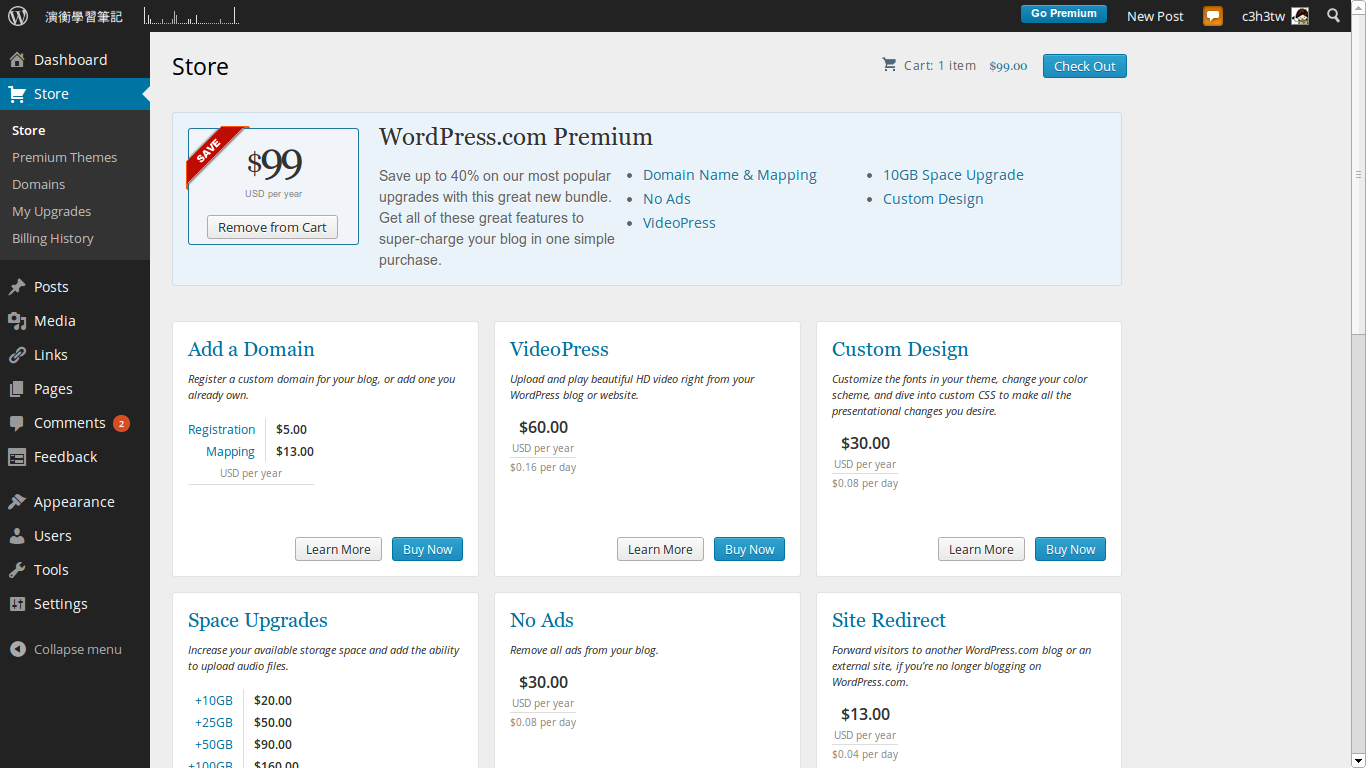Open Custom Design link in bundle list
This screenshot has width=1366, height=768.
[933, 199]
